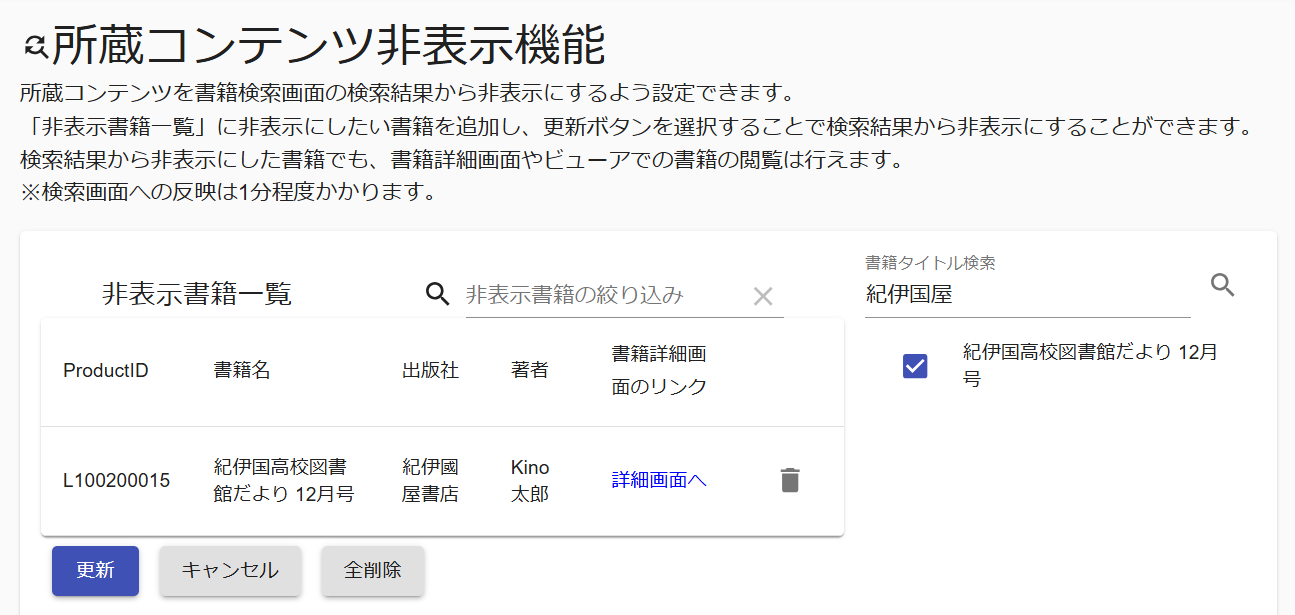Viewport: 1295px width, 615px height.
Task: Click the 所蔵コンテンツ非表示機能 page title
Action: click(329, 45)
